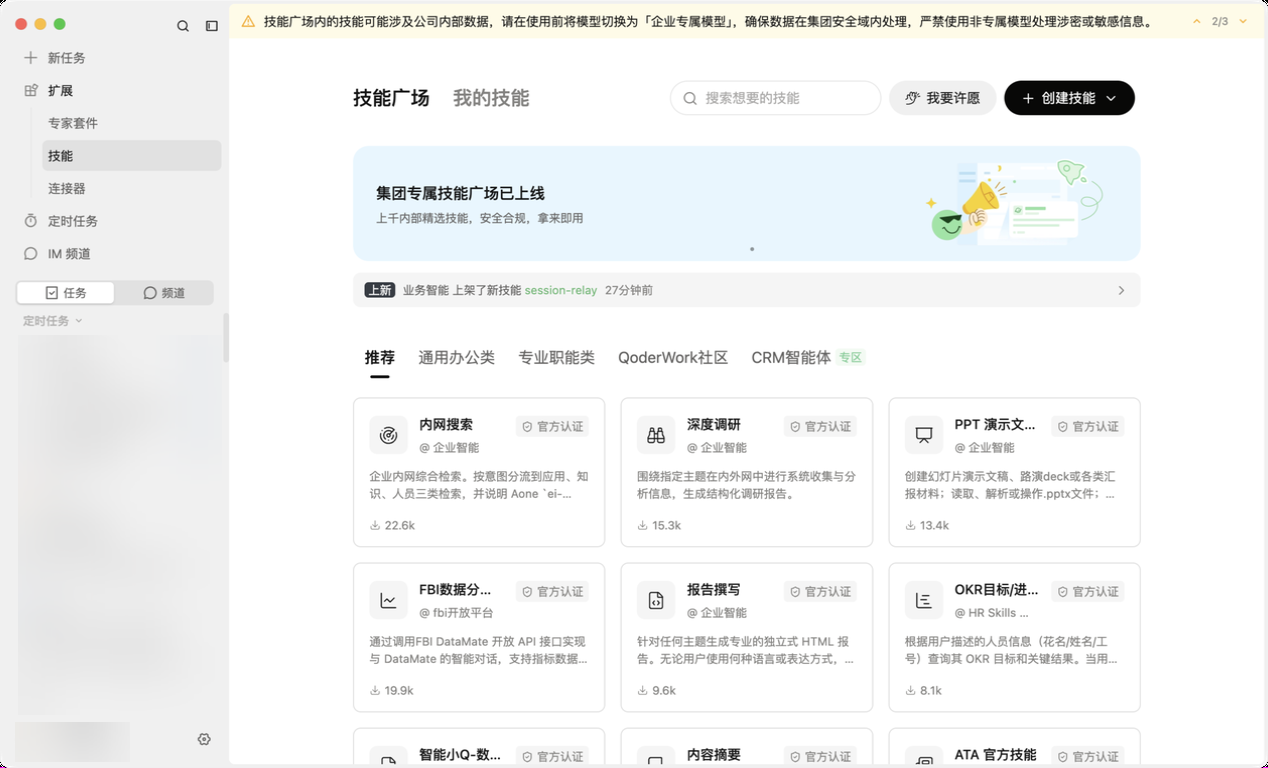
Task: Click the FBI数据分 chart icon
Action: [x=388, y=600]
